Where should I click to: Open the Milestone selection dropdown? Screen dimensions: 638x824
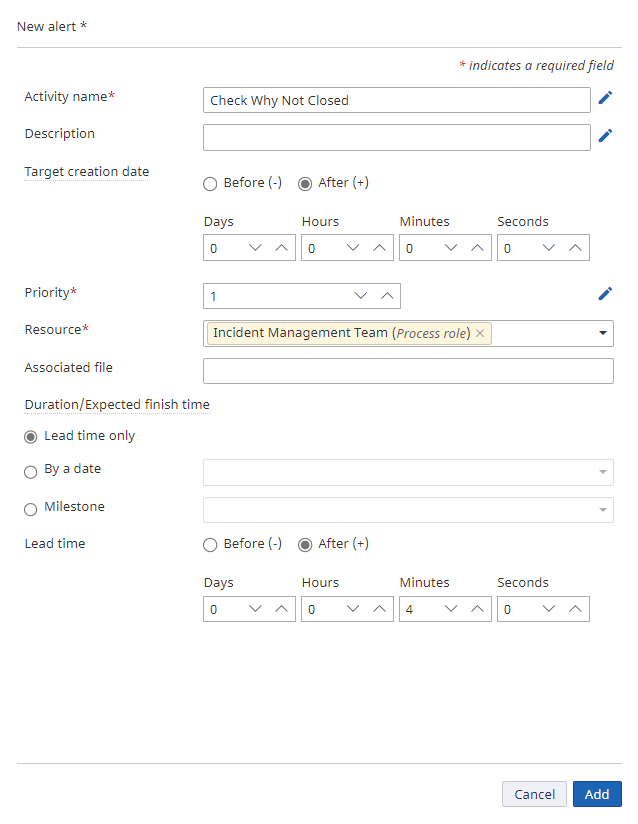pos(601,510)
